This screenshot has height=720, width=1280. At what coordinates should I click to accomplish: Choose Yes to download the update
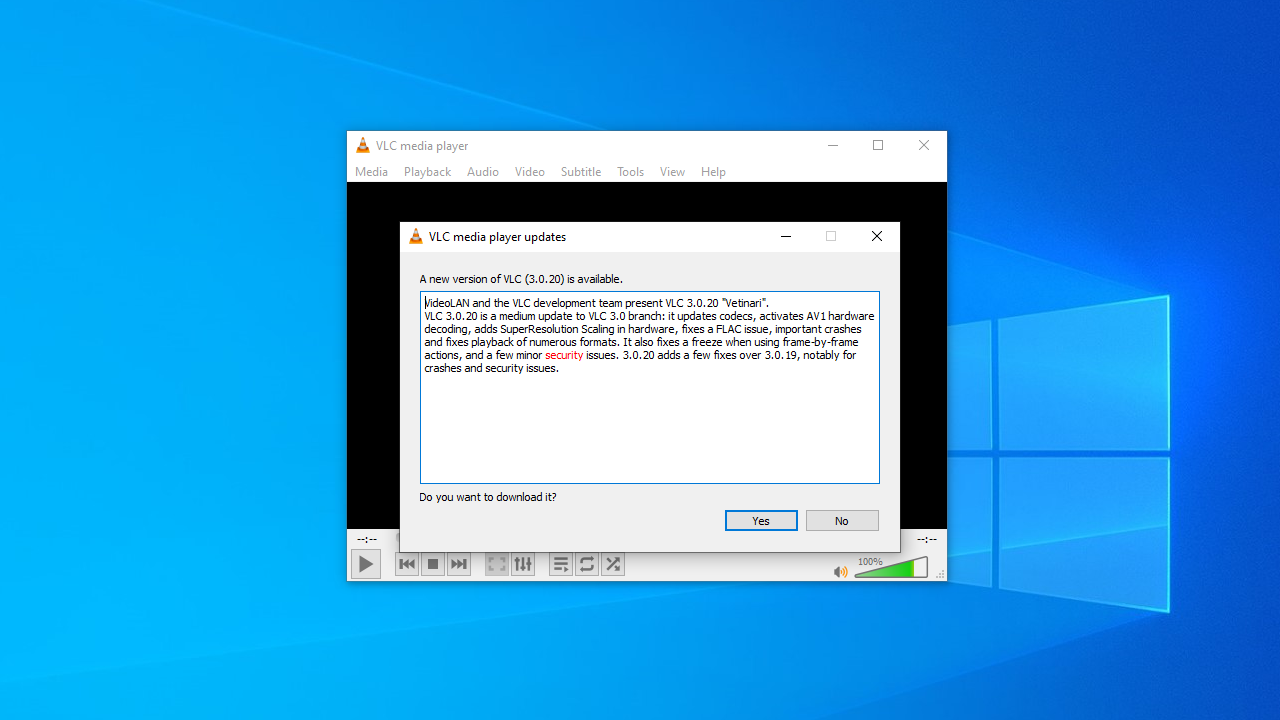tap(761, 521)
